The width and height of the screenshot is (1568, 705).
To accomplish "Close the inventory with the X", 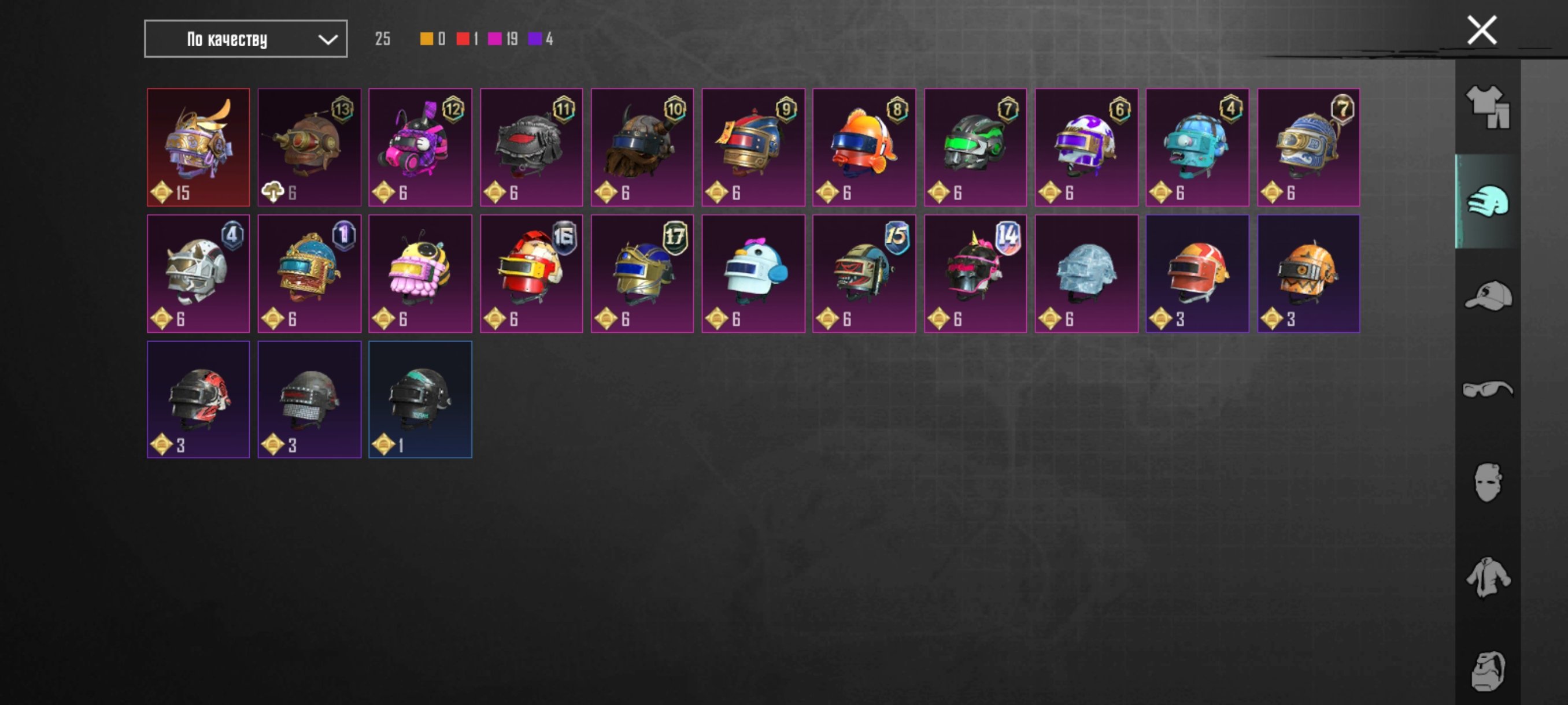I will coord(1482,30).
